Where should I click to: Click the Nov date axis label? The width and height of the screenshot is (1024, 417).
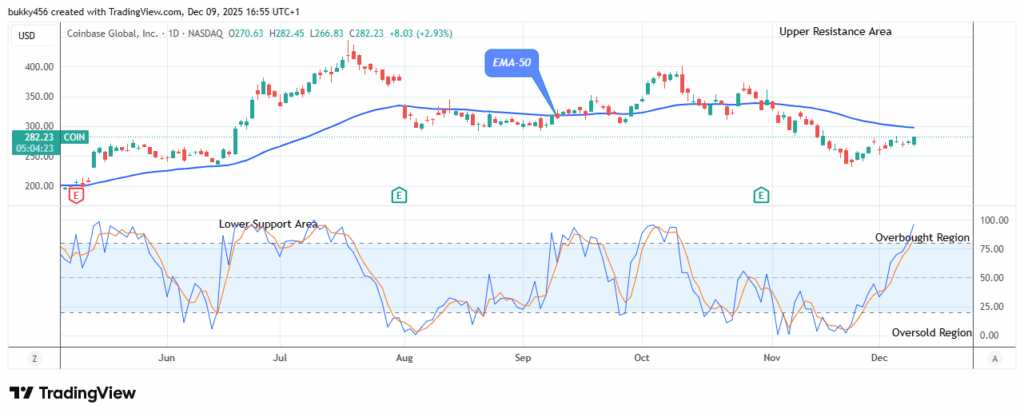pos(773,358)
